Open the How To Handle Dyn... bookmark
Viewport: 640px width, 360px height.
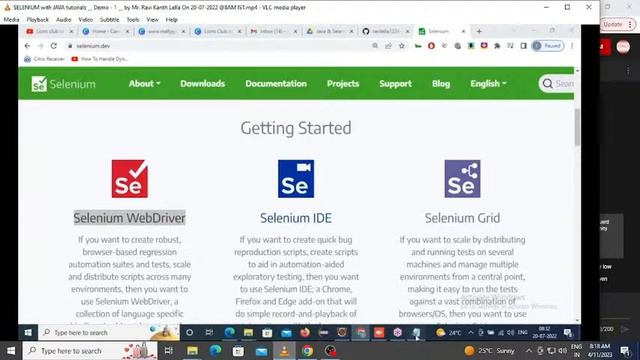click(x=100, y=59)
